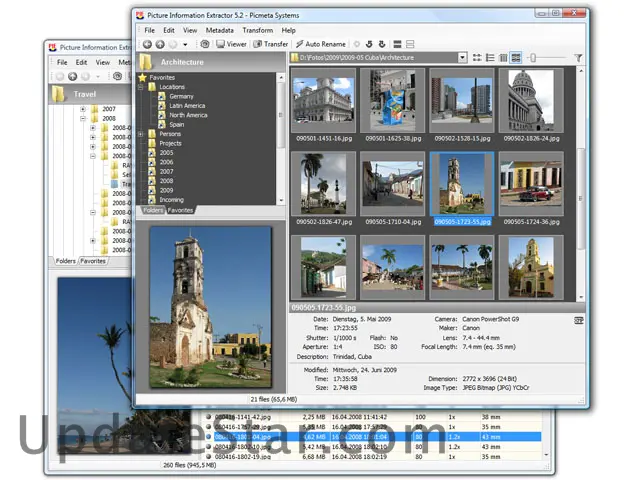The image size is (640, 480).
Task: Switch to the Folders tab in front window
Action: coord(152,211)
